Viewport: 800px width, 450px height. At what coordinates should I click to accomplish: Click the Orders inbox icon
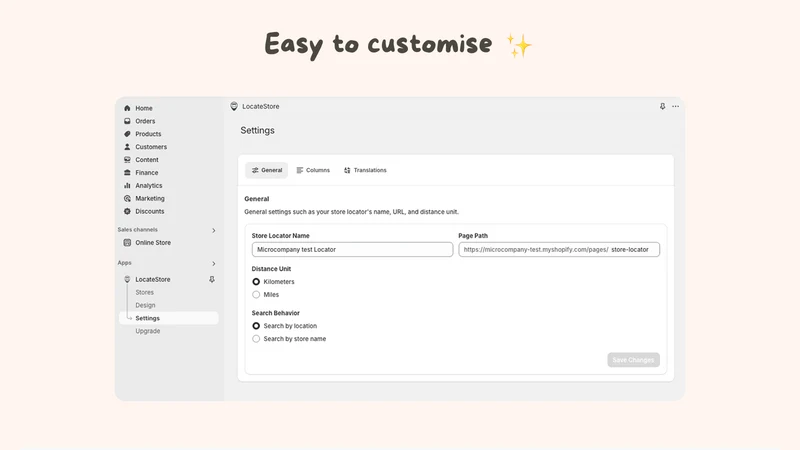pos(127,121)
